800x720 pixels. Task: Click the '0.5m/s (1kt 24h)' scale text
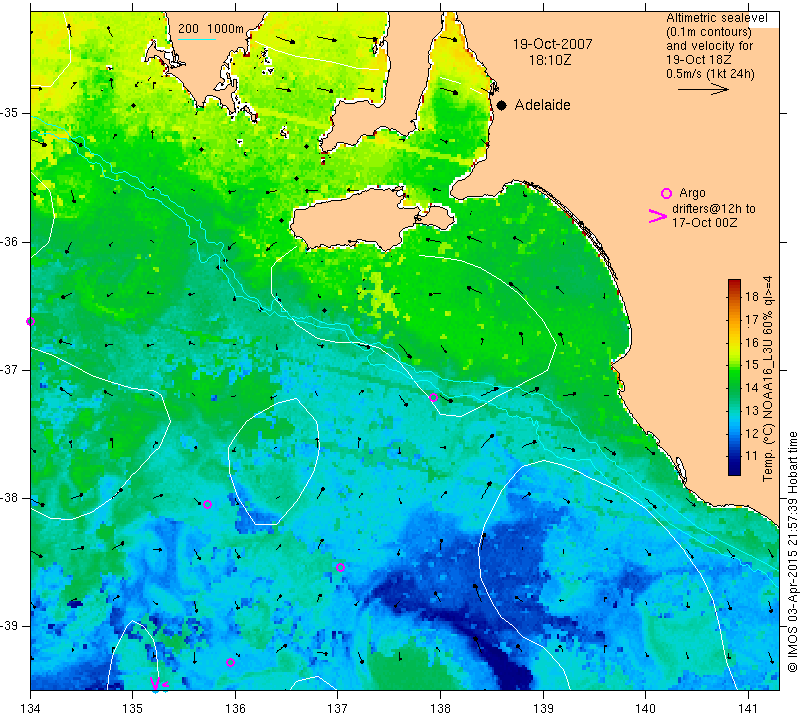pos(710,74)
